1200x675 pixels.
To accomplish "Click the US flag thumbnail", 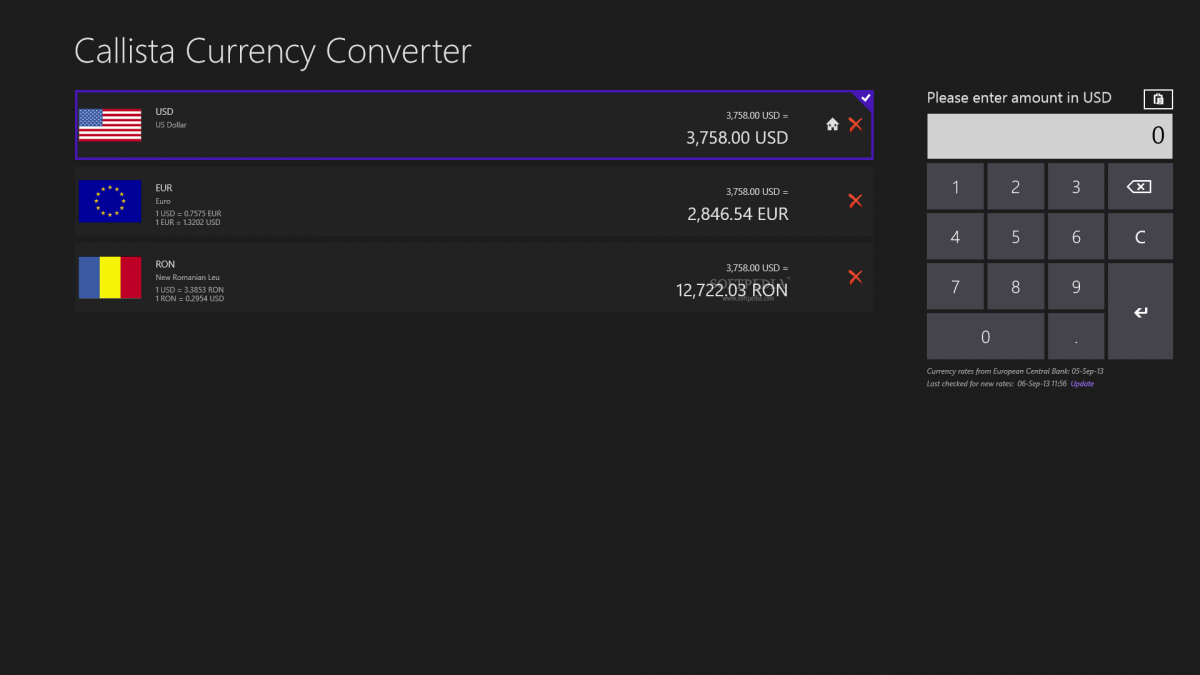I will point(110,124).
